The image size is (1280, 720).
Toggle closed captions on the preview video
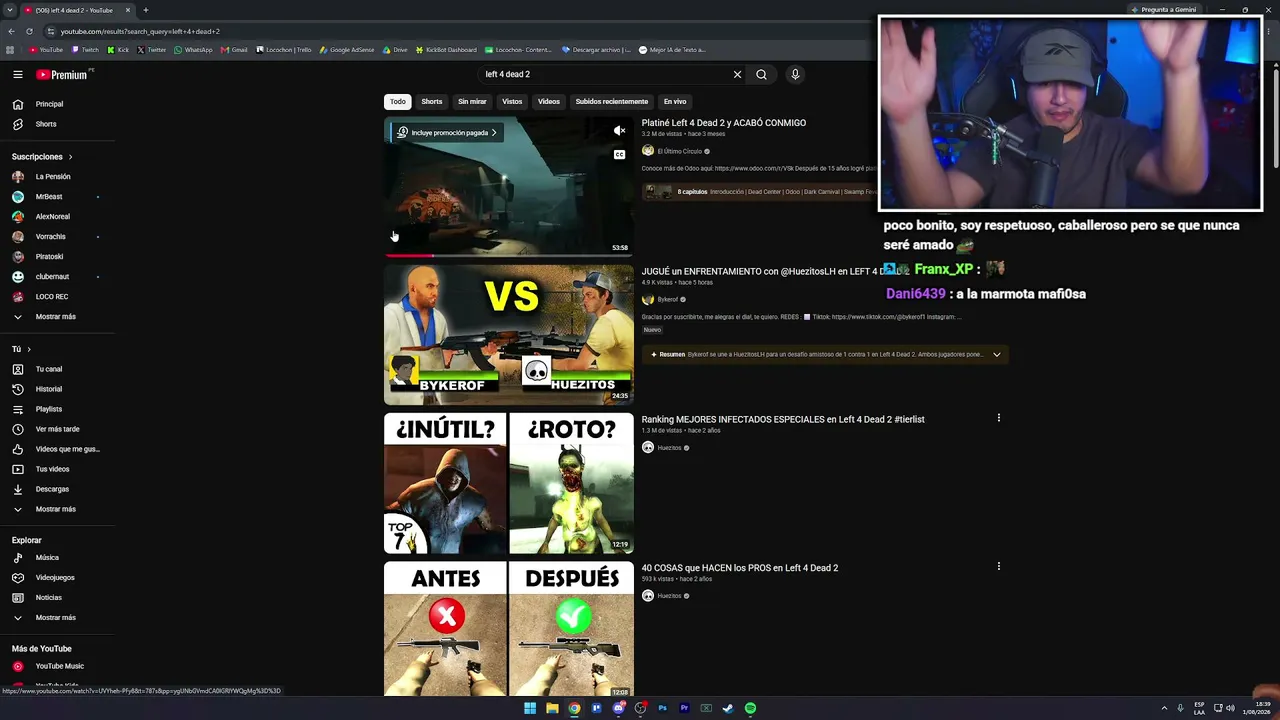pyautogui.click(x=619, y=154)
